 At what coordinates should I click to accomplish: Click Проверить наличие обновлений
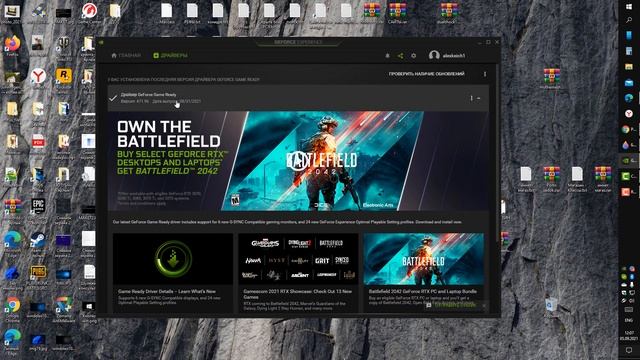tap(427, 74)
